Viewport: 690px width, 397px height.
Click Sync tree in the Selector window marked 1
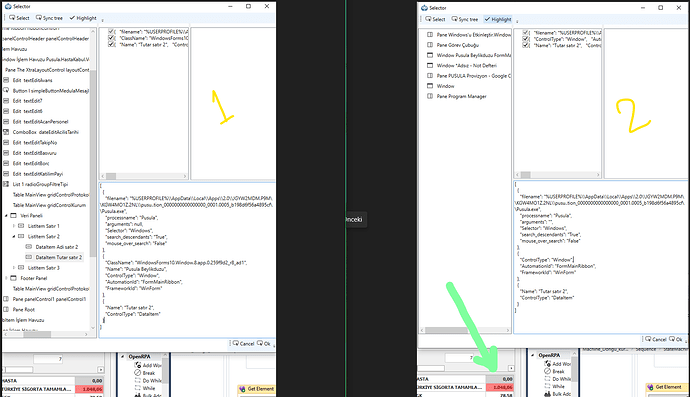tap(49, 18)
